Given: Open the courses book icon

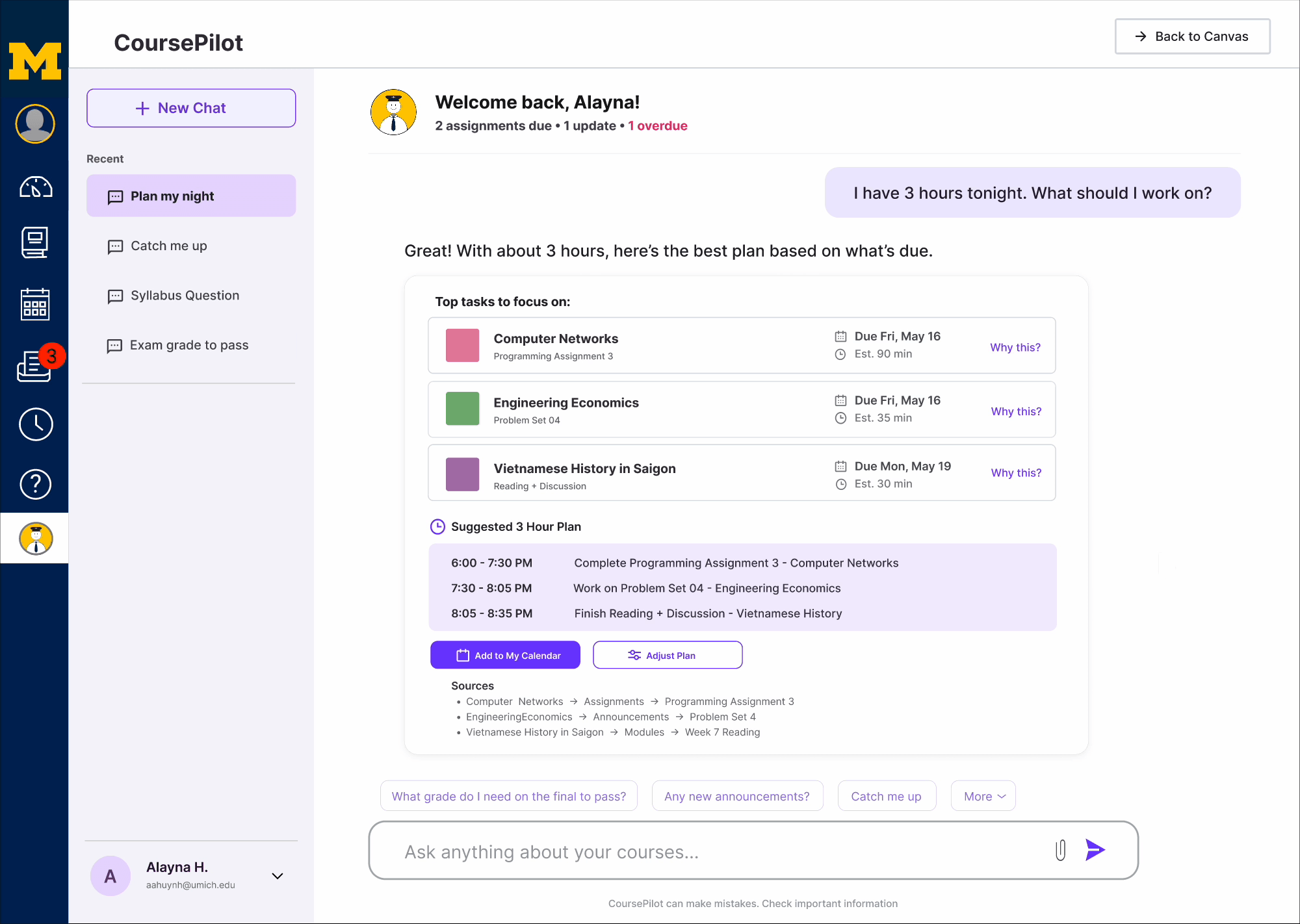Looking at the screenshot, I should coord(35,242).
